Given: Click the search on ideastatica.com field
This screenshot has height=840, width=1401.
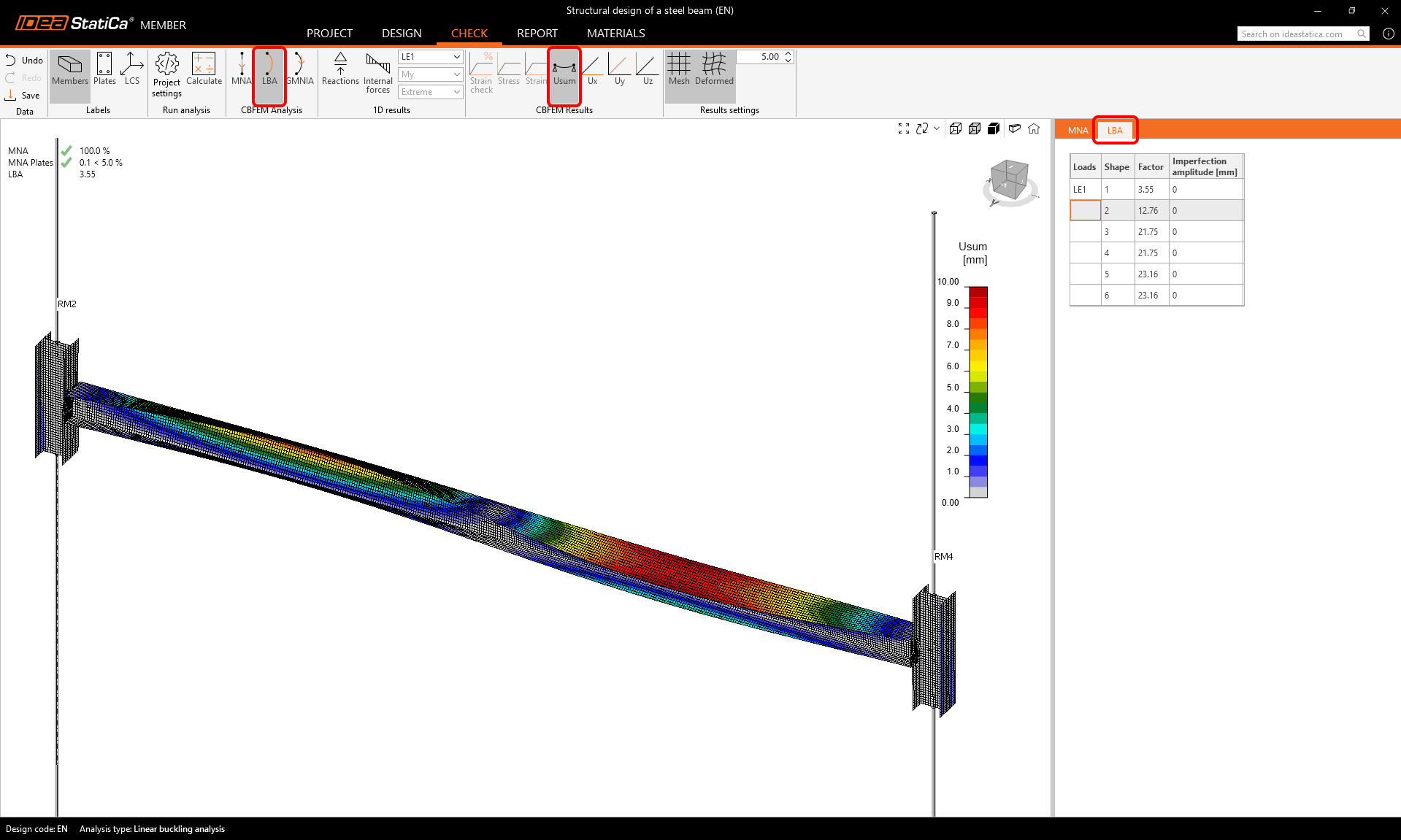Looking at the screenshot, I should pyautogui.click(x=1296, y=34).
